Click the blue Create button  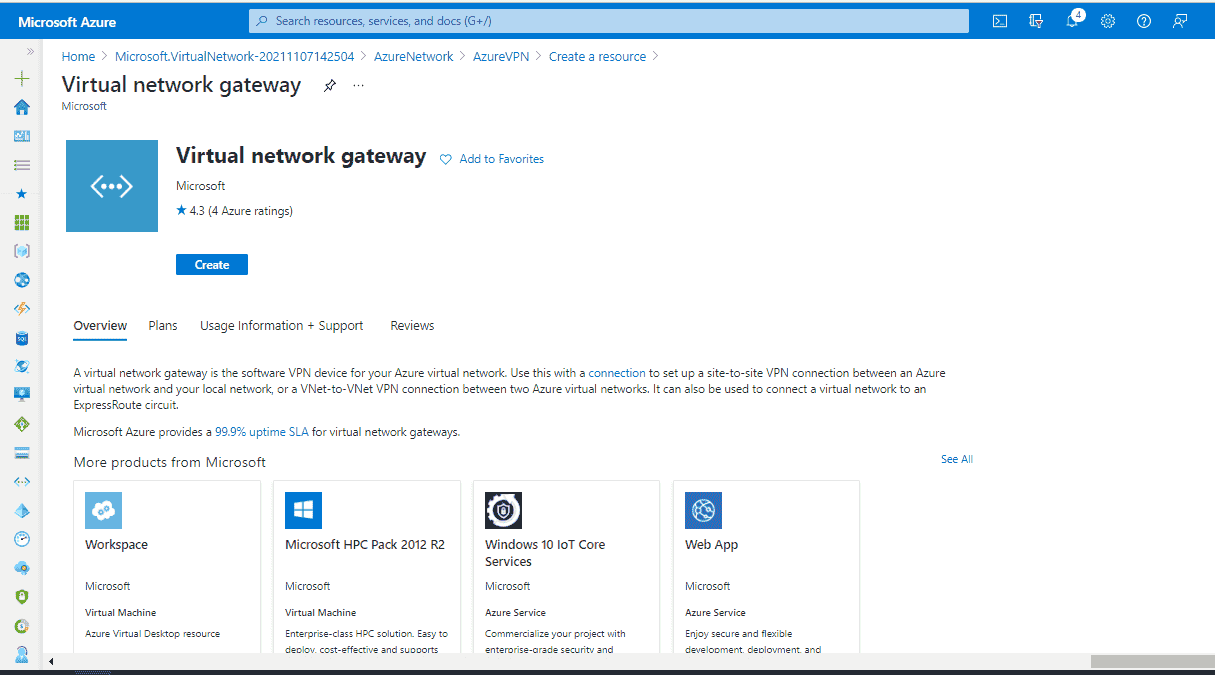point(212,265)
